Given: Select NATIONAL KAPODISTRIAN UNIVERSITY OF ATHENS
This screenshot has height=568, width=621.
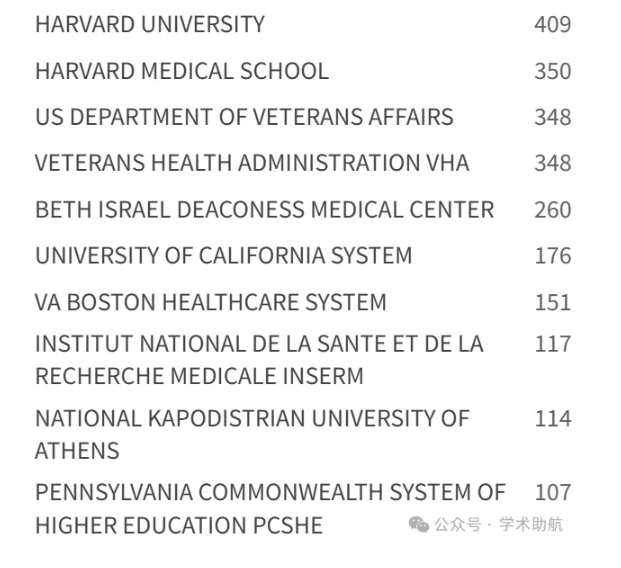Looking at the screenshot, I should pos(252,435).
